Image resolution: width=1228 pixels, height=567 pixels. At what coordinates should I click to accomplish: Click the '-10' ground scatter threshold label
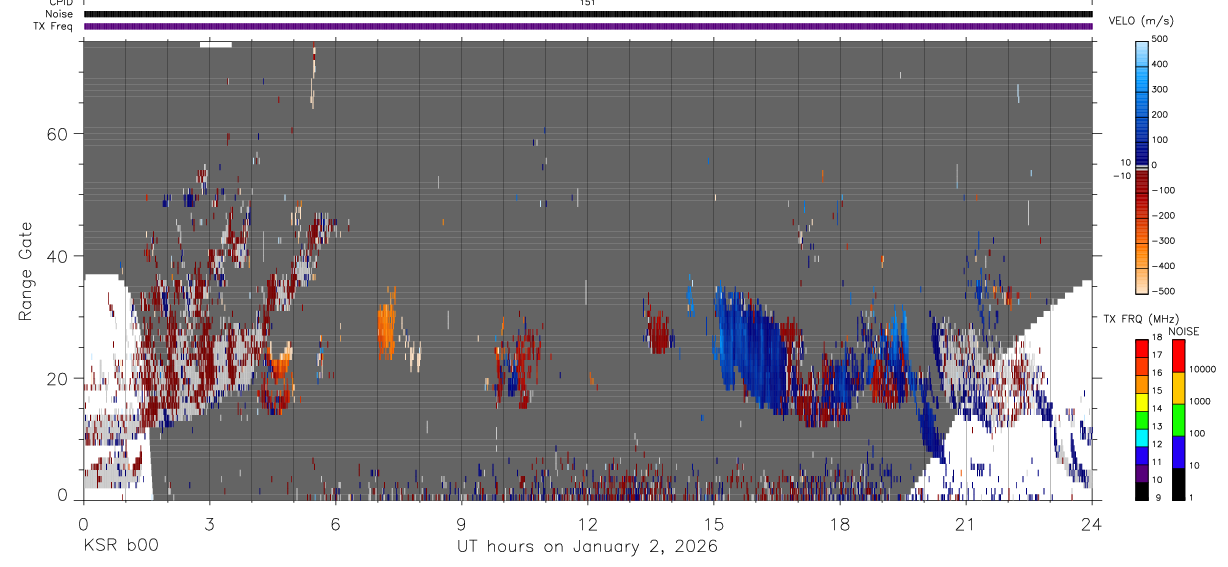point(1121,176)
